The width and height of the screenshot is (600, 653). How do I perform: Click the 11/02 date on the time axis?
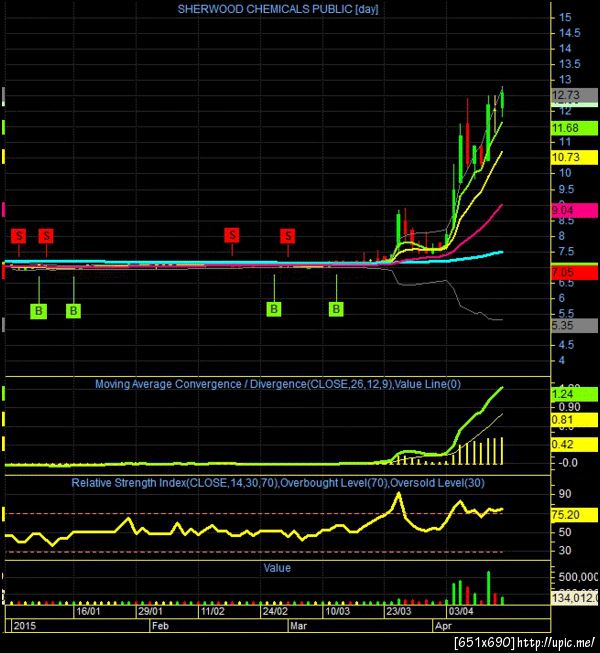pyautogui.click(x=212, y=611)
